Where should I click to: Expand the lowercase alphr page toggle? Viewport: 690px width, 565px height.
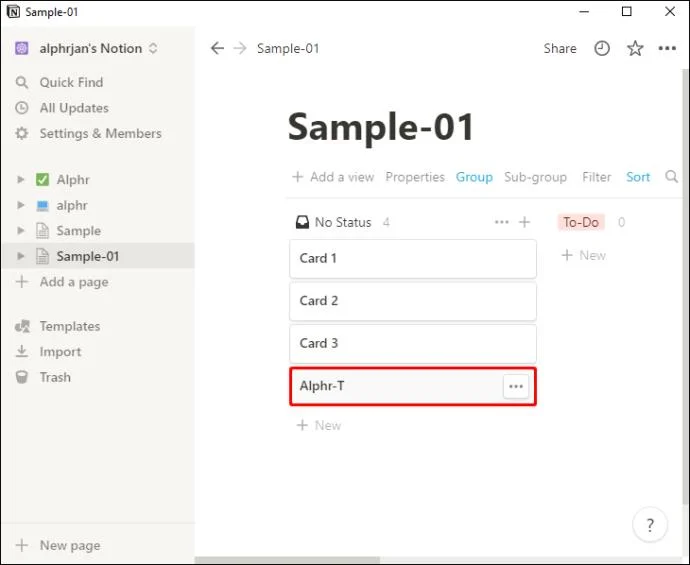coord(20,205)
